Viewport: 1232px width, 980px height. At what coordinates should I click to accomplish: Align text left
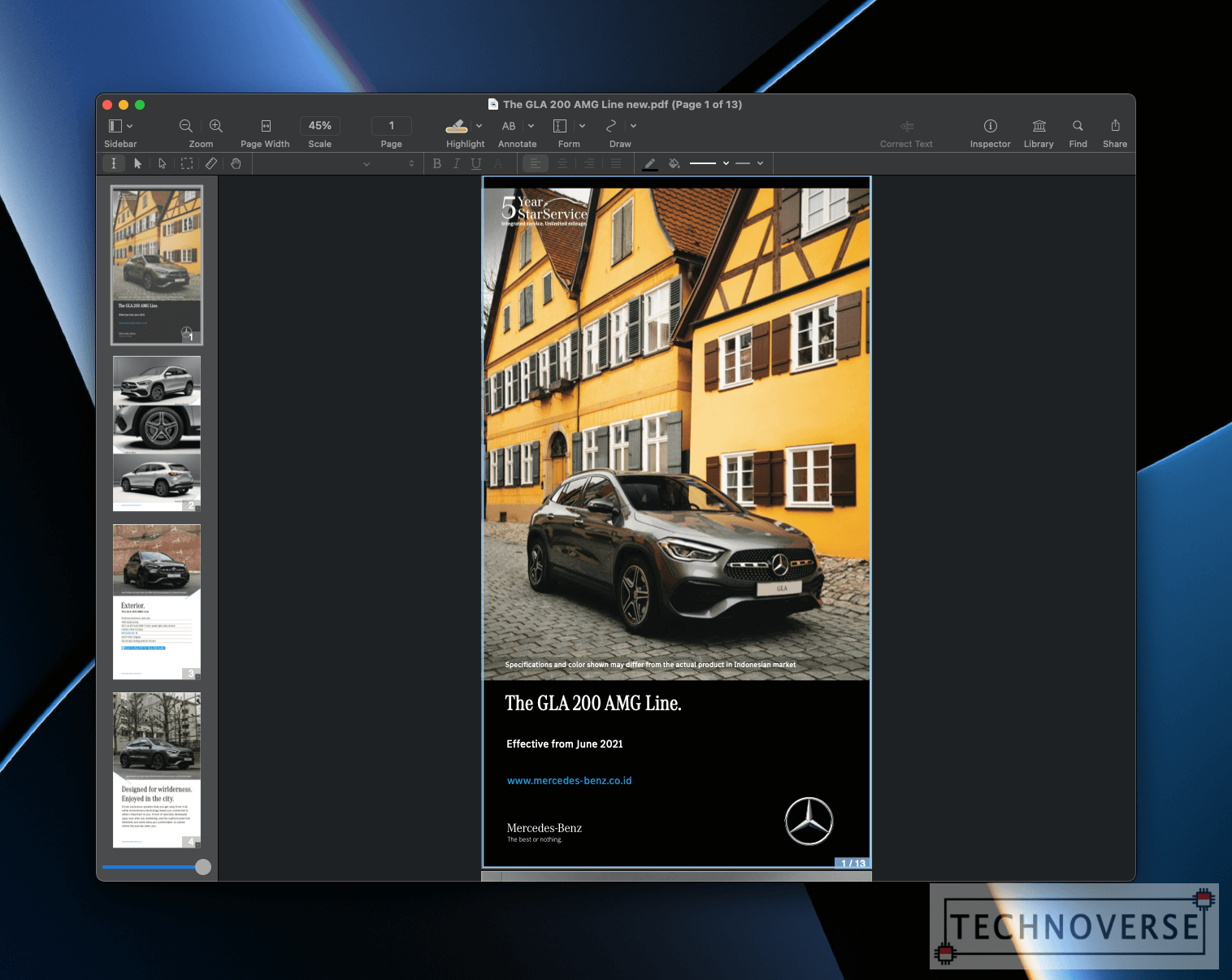[x=536, y=163]
